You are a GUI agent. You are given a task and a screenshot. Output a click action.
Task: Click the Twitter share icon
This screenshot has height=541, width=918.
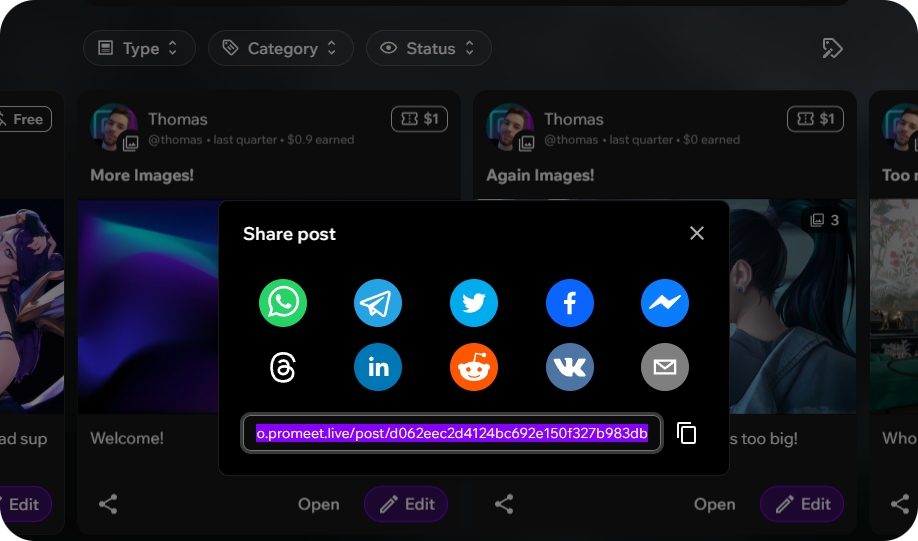474,303
